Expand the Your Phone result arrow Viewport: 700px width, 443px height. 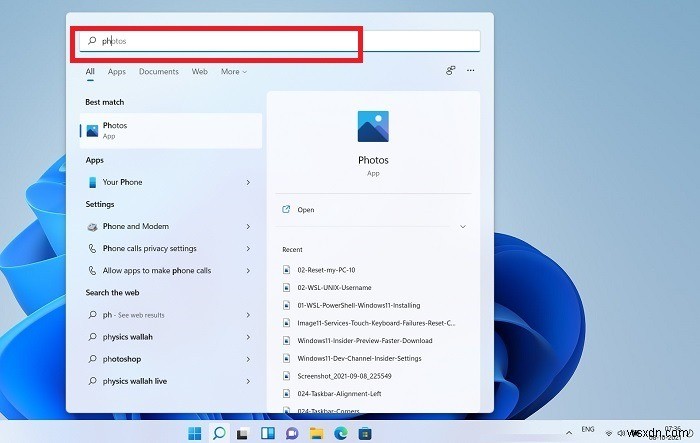click(x=248, y=182)
